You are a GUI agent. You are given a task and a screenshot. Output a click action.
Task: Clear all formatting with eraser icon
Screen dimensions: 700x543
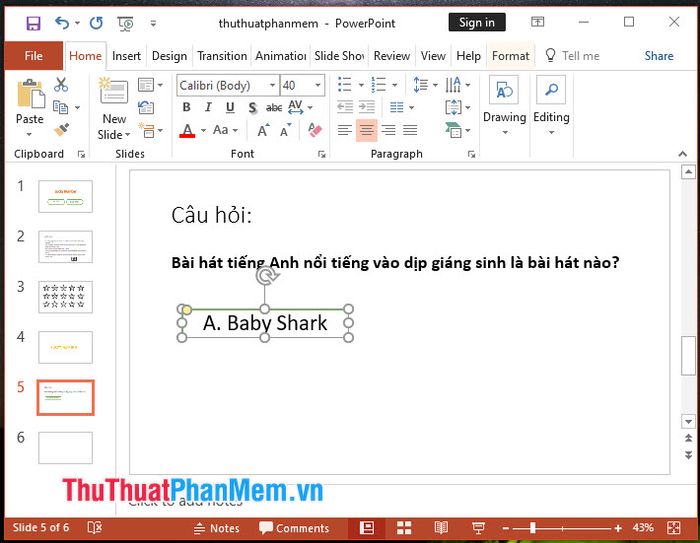click(315, 130)
